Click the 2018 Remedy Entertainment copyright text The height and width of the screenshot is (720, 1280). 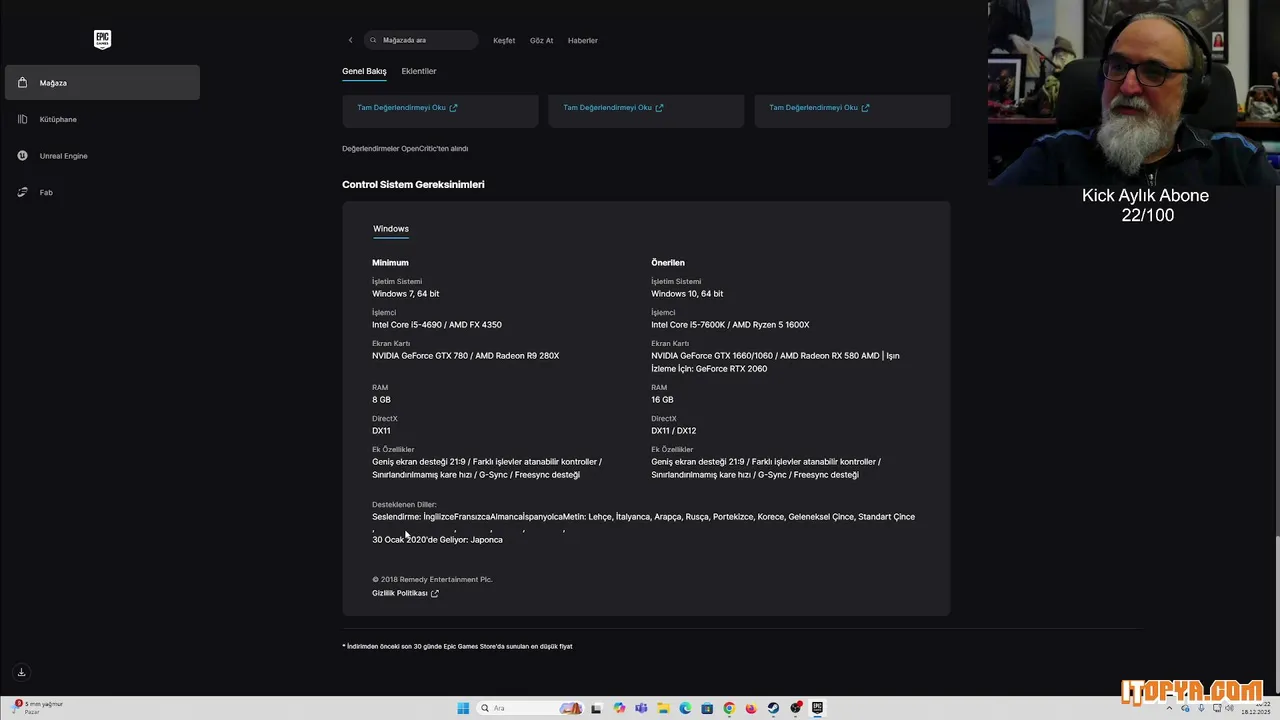coord(432,579)
